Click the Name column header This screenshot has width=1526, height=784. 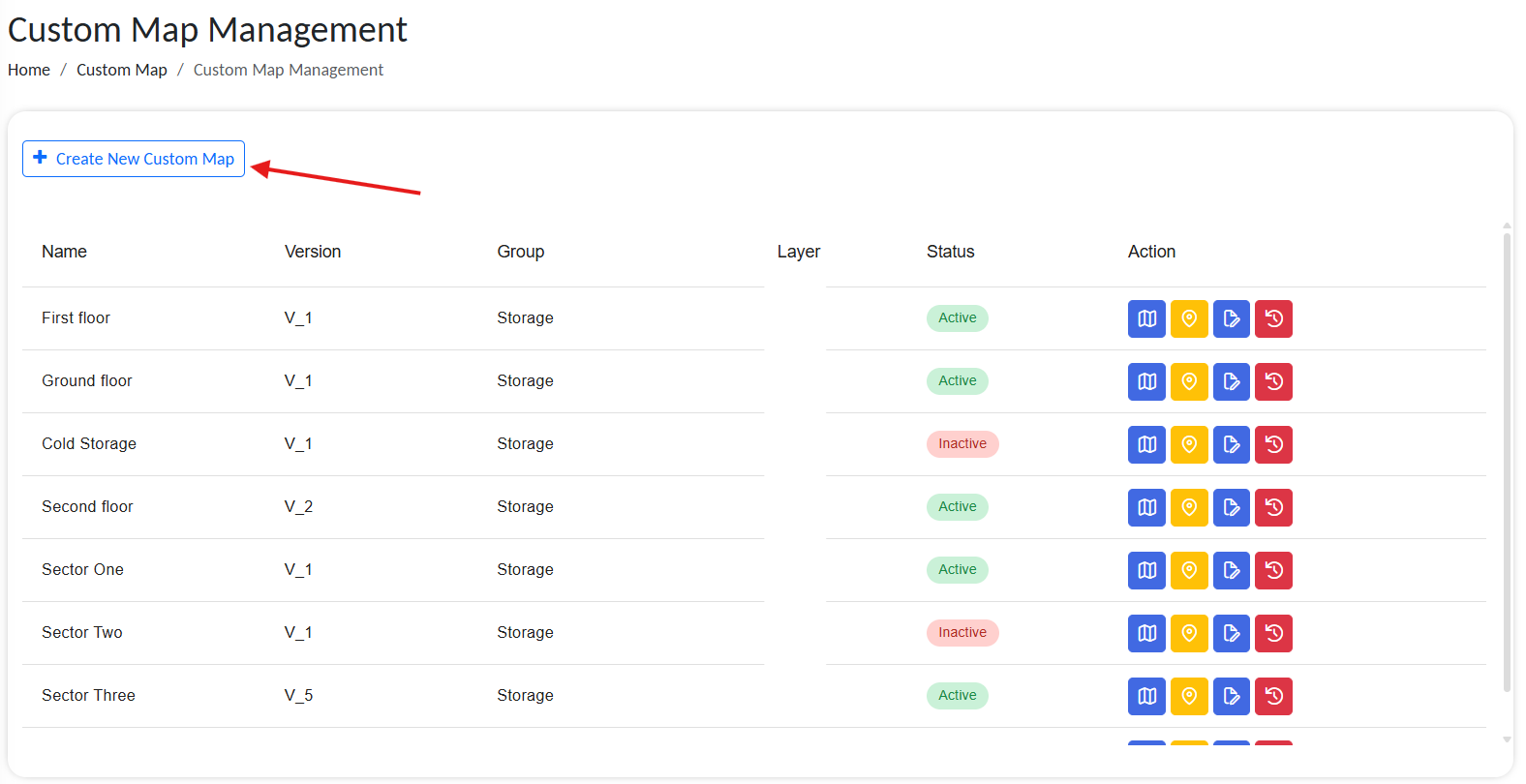pos(64,252)
